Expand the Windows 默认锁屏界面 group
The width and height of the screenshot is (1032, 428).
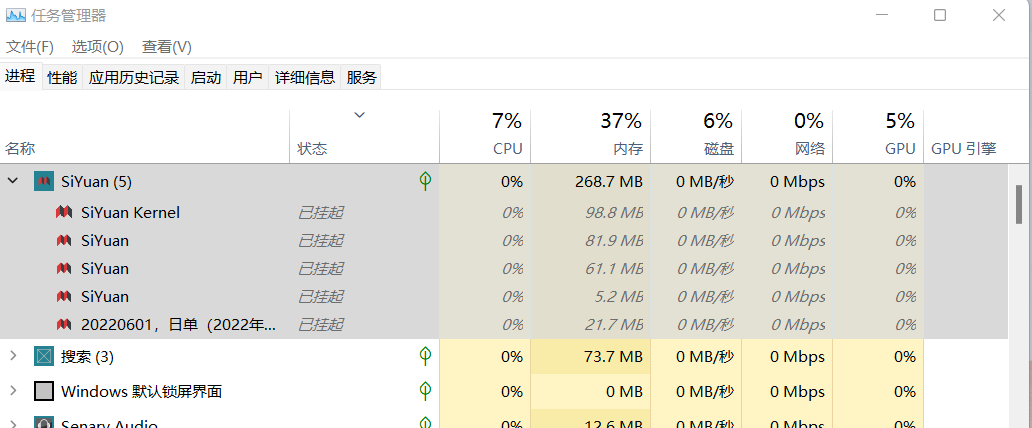point(13,391)
